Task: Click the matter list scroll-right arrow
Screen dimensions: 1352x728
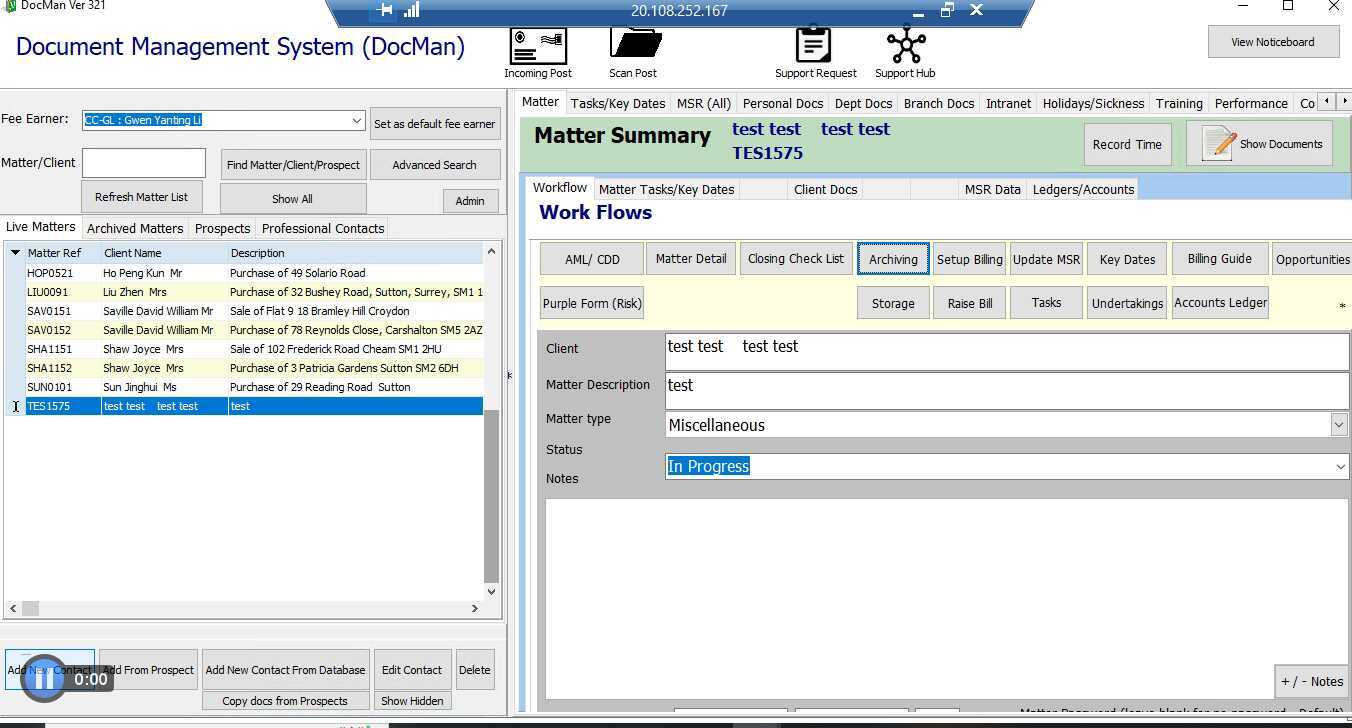Action: [475, 608]
